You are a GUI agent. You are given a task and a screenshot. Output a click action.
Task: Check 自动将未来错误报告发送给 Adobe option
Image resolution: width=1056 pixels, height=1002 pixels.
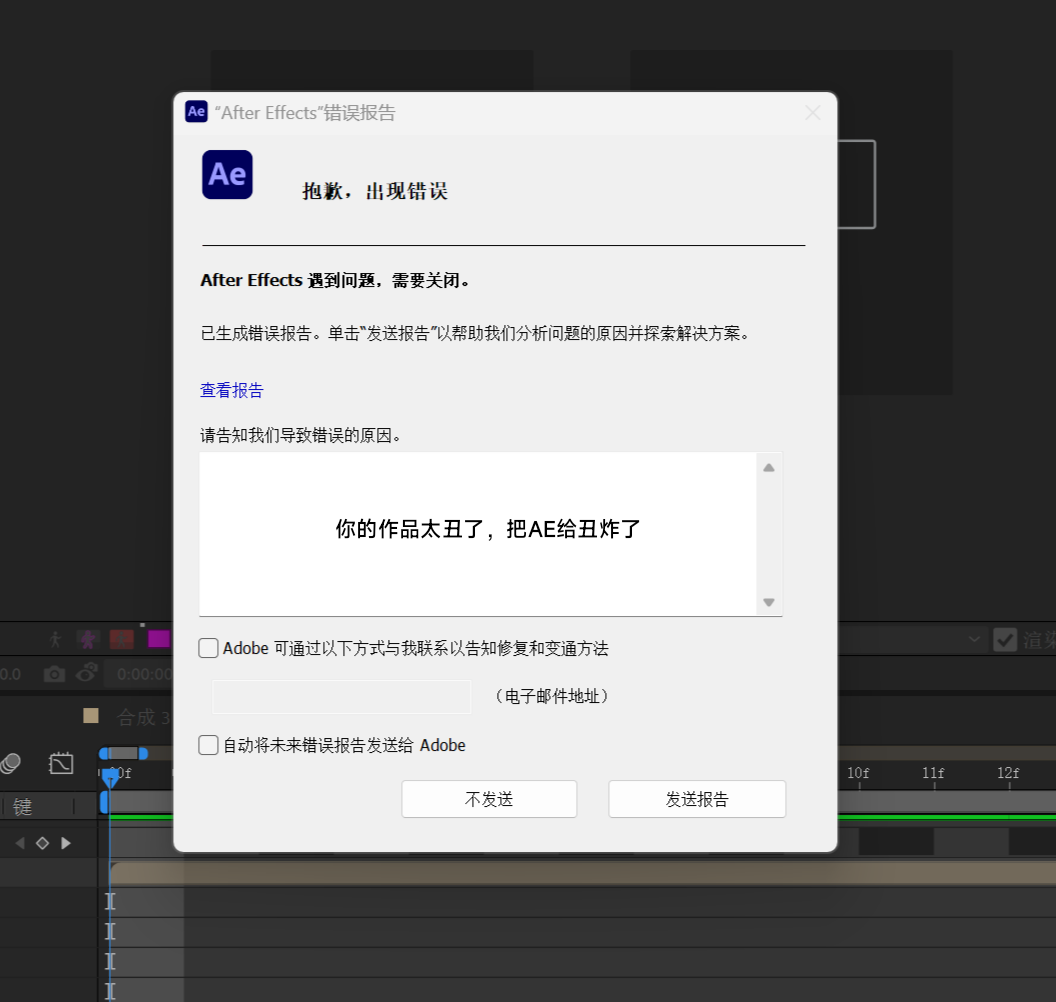[208, 745]
